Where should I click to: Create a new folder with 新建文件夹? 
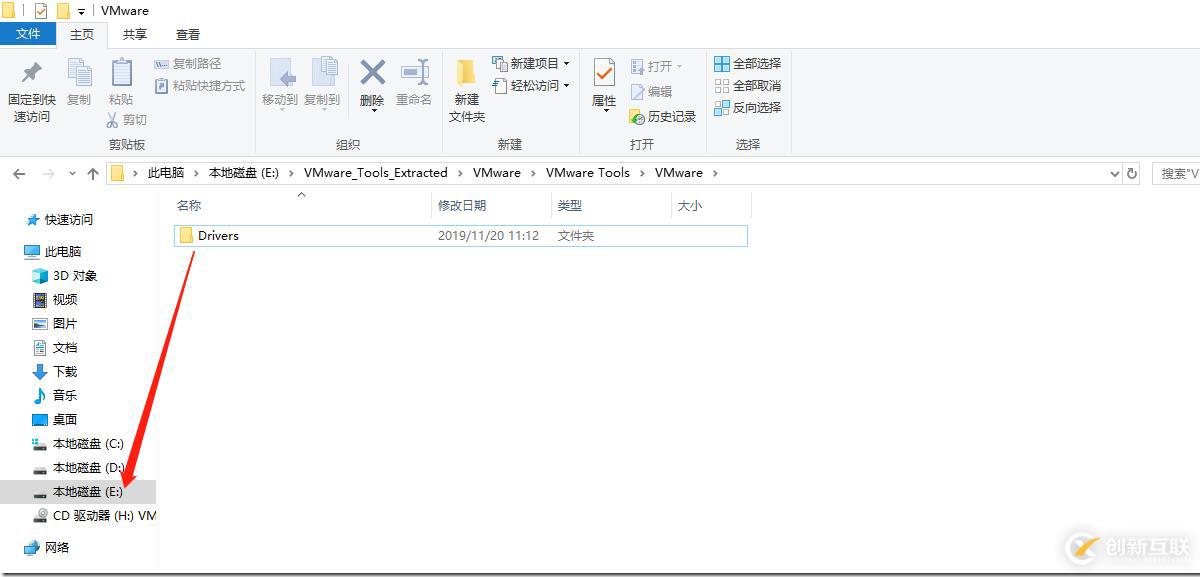[x=467, y=91]
